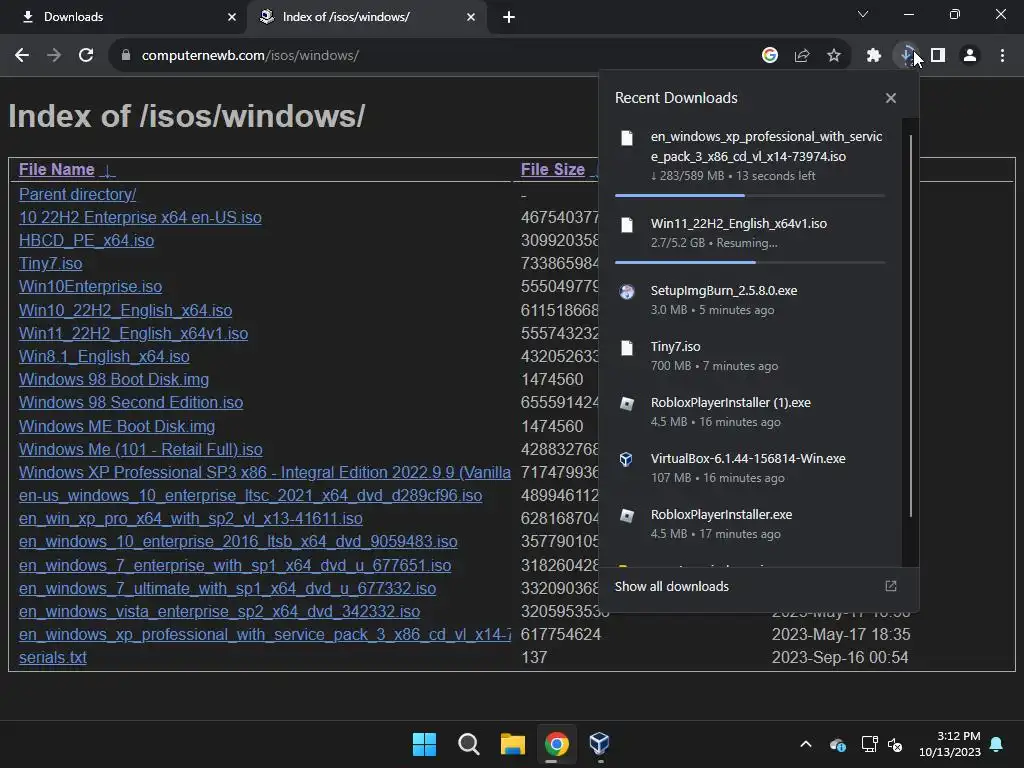Open en_windows_7_ultimate_with_sp1 iso link
Viewport: 1024px width, 768px height.
(x=227, y=588)
